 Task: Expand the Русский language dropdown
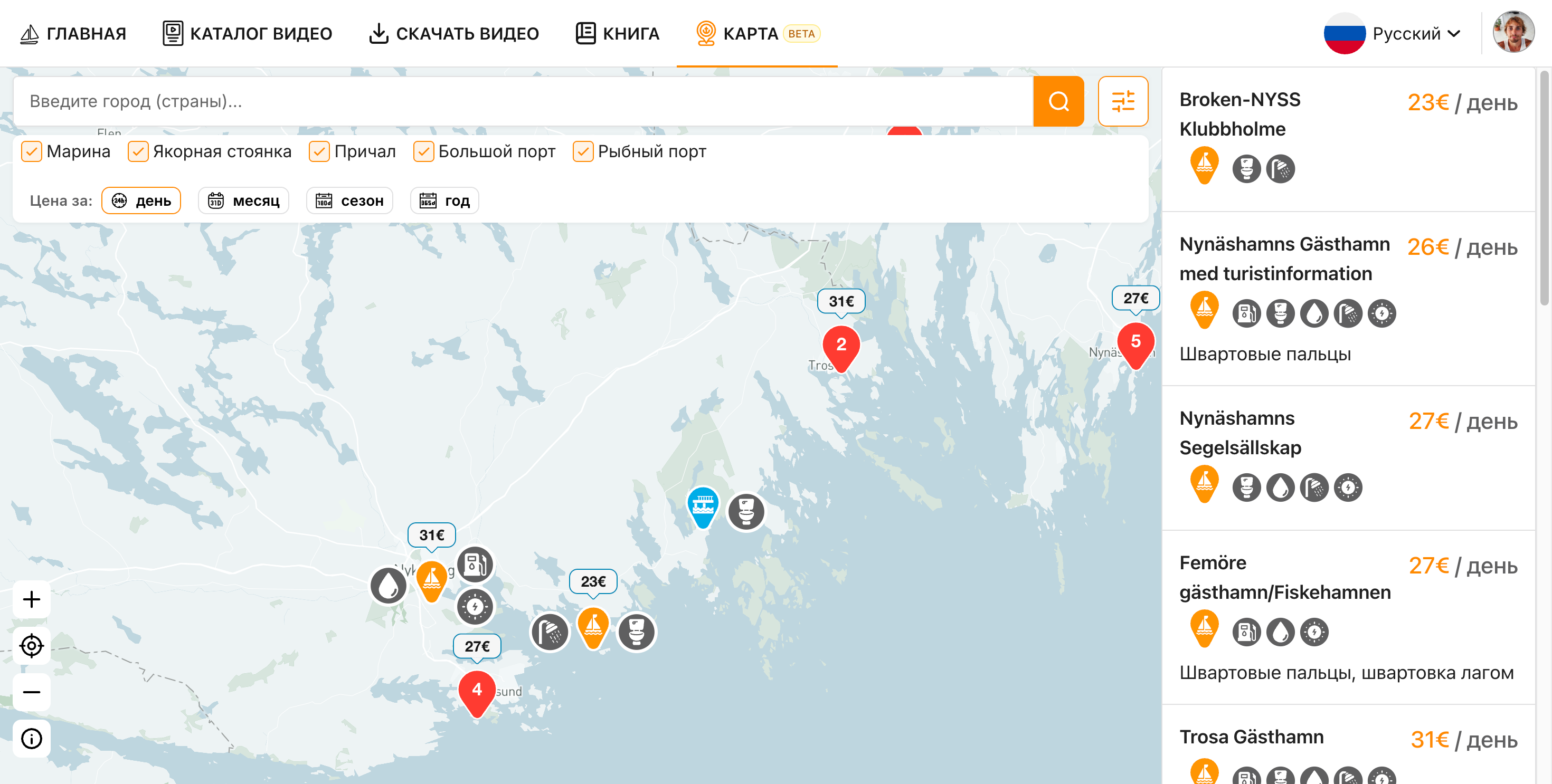[1393, 34]
